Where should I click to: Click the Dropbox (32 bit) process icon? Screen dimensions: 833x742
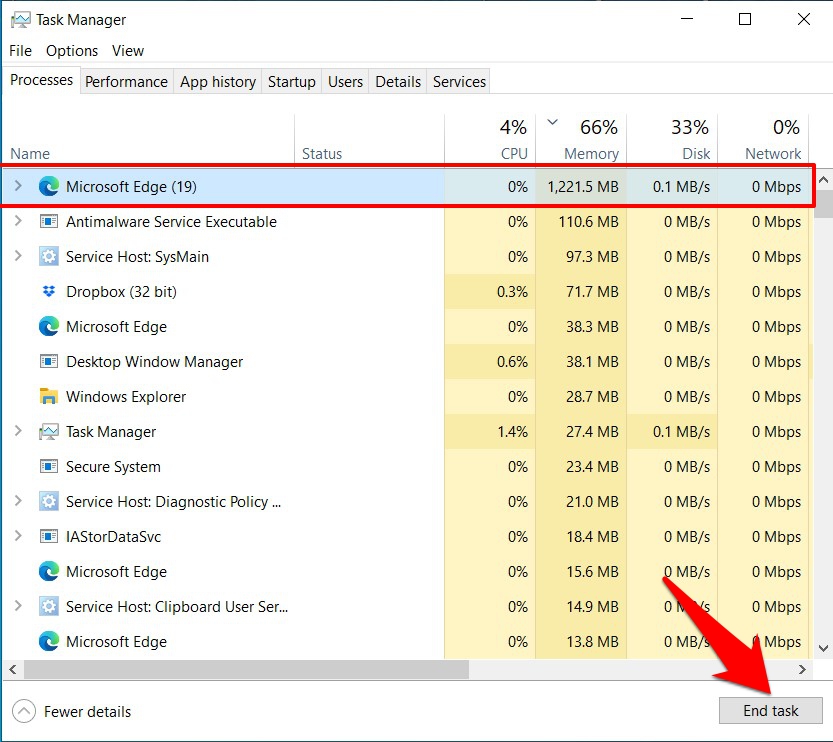tap(49, 291)
